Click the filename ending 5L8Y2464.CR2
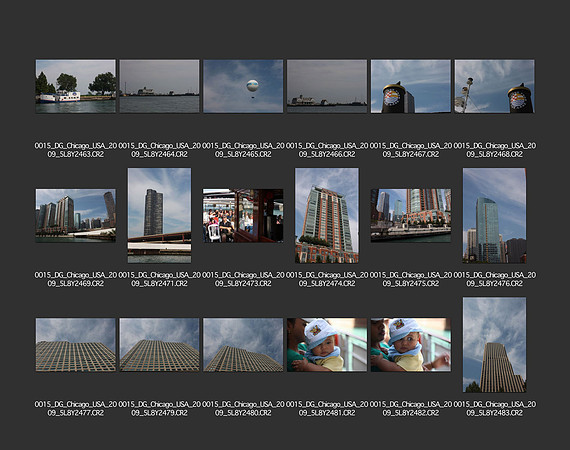 click(159, 150)
